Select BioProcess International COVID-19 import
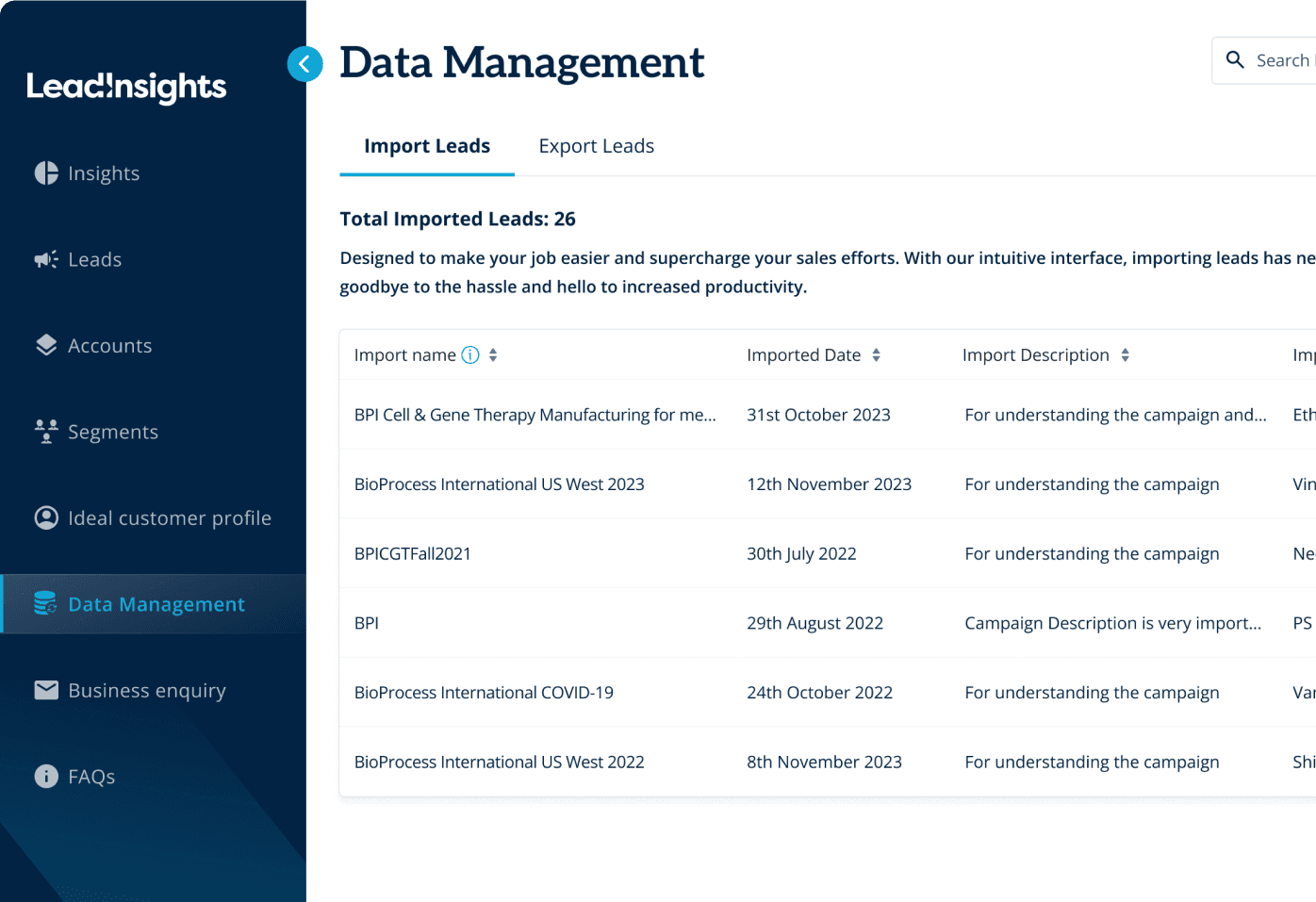 coord(484,692)
